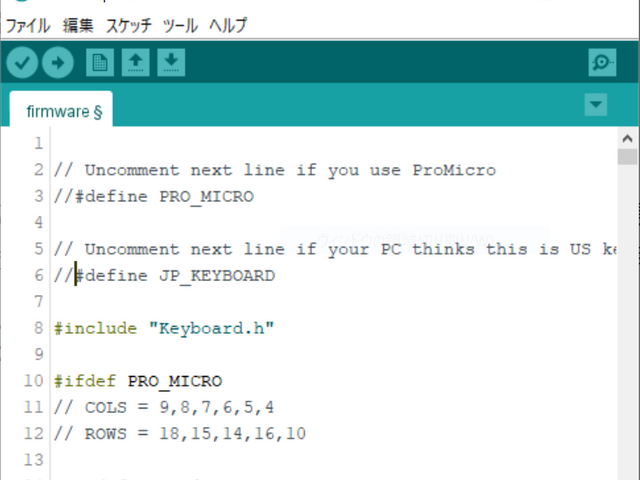Screen dimensions: 640x480
Task: Click the JP_KEYBOARD define line
Action: (164, 276)
